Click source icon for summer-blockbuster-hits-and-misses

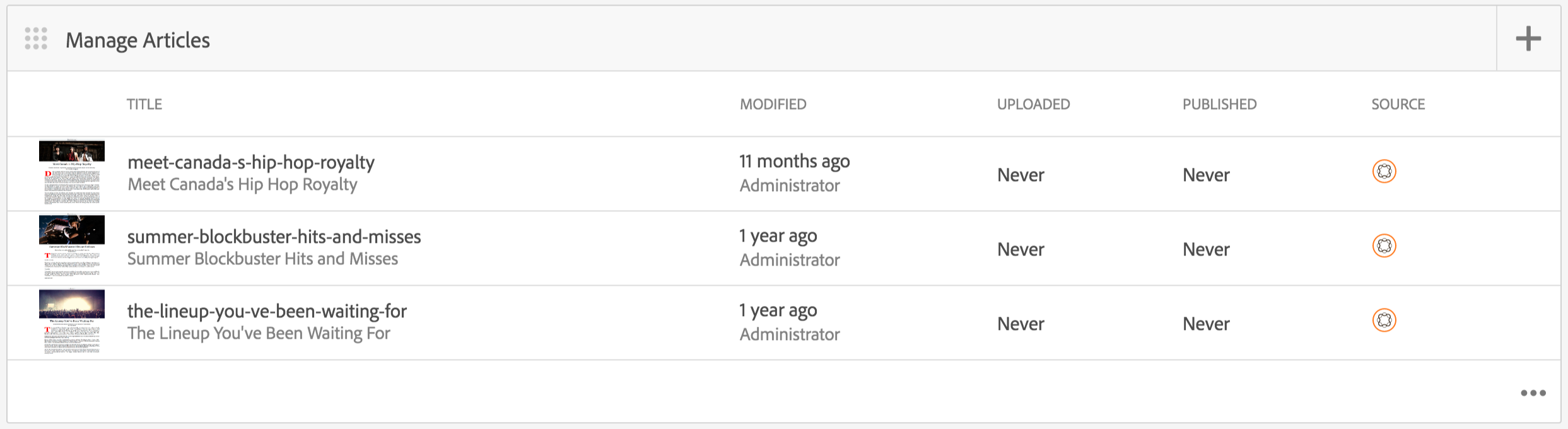[1384, 246]
